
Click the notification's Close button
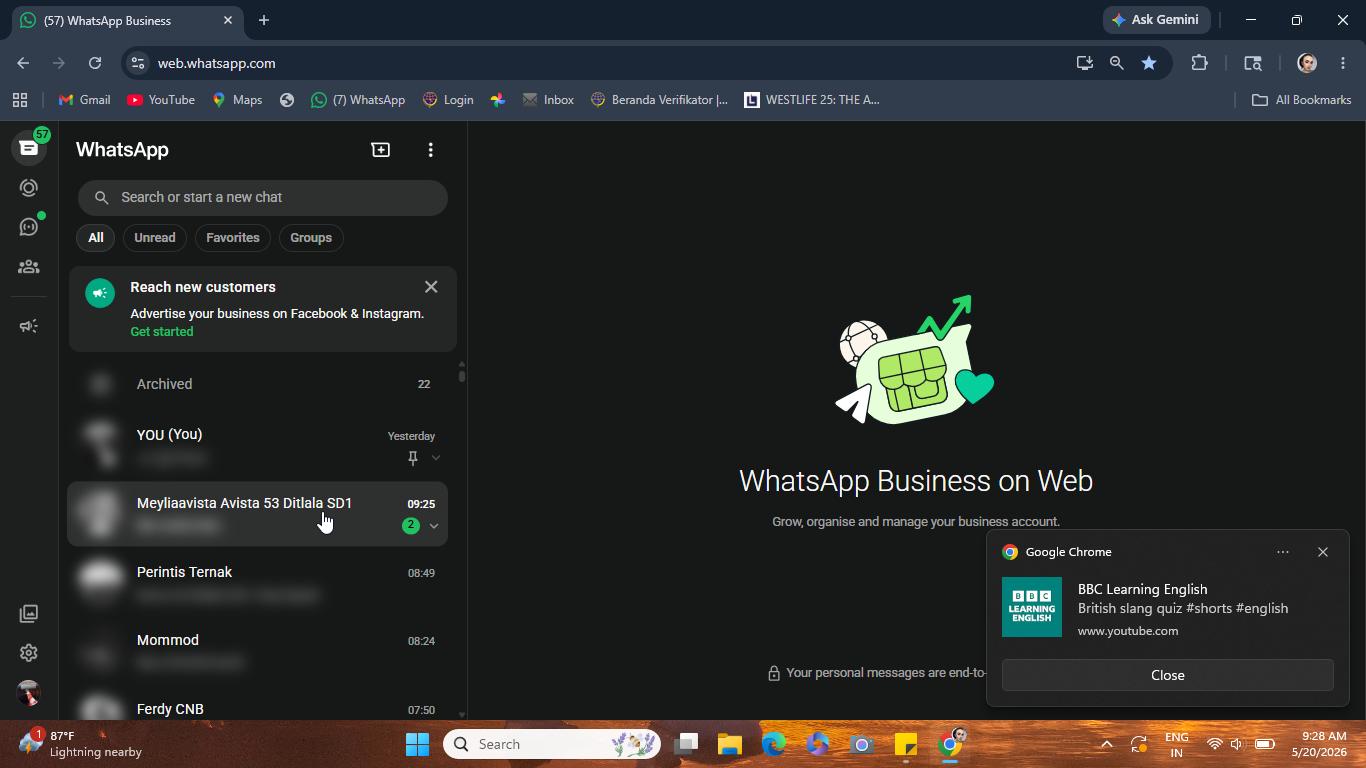tap(1168, 675)
